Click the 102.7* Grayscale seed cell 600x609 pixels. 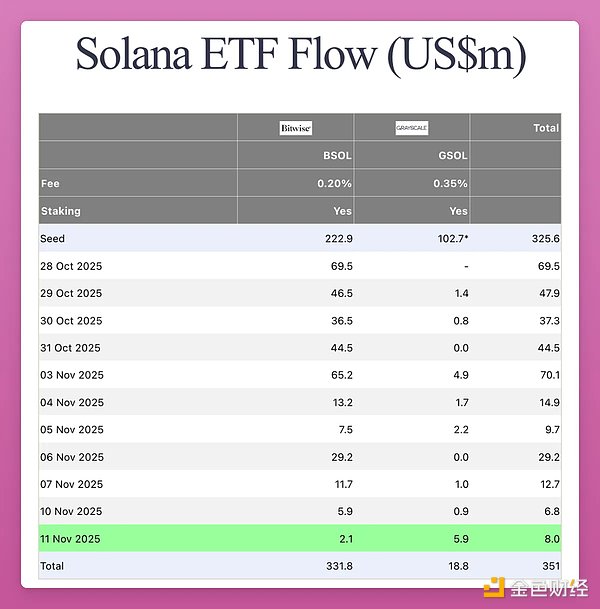coord(450,239)
